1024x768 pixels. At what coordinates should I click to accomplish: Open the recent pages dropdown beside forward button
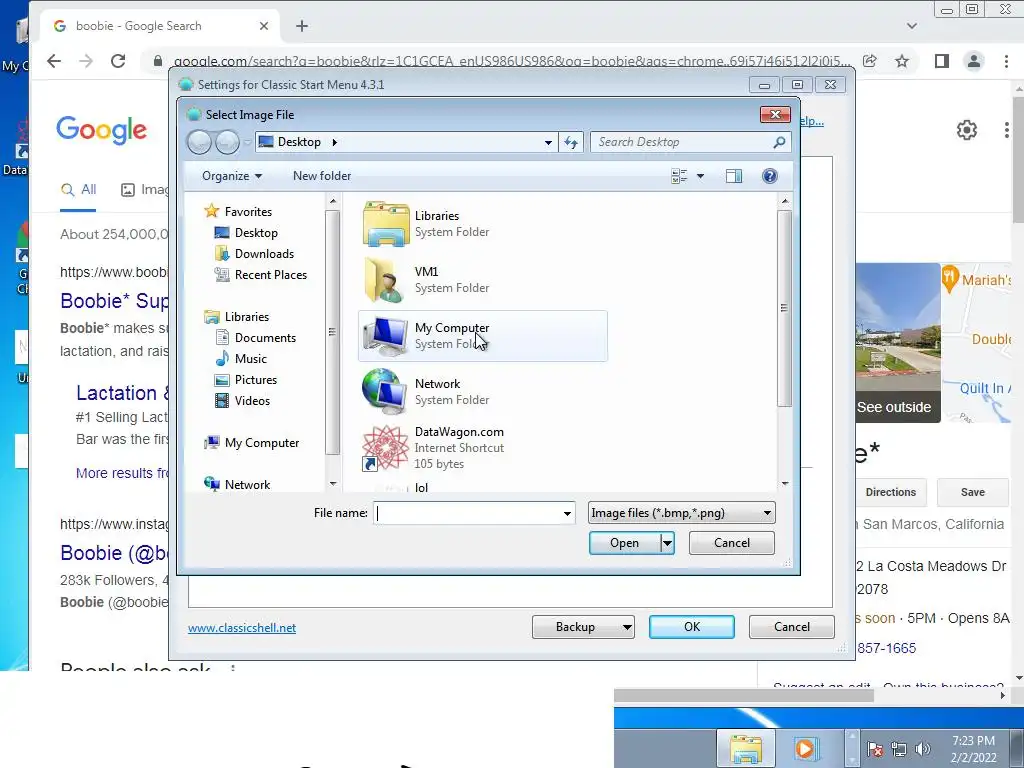click(x=247, y=142)
